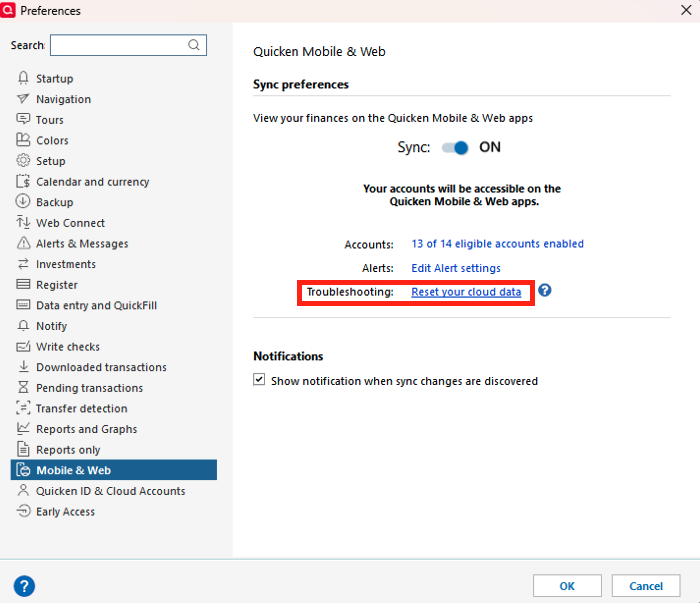Select Register in the sidebar
Screen dimensions: 700x603
click(x=57, y=285)
